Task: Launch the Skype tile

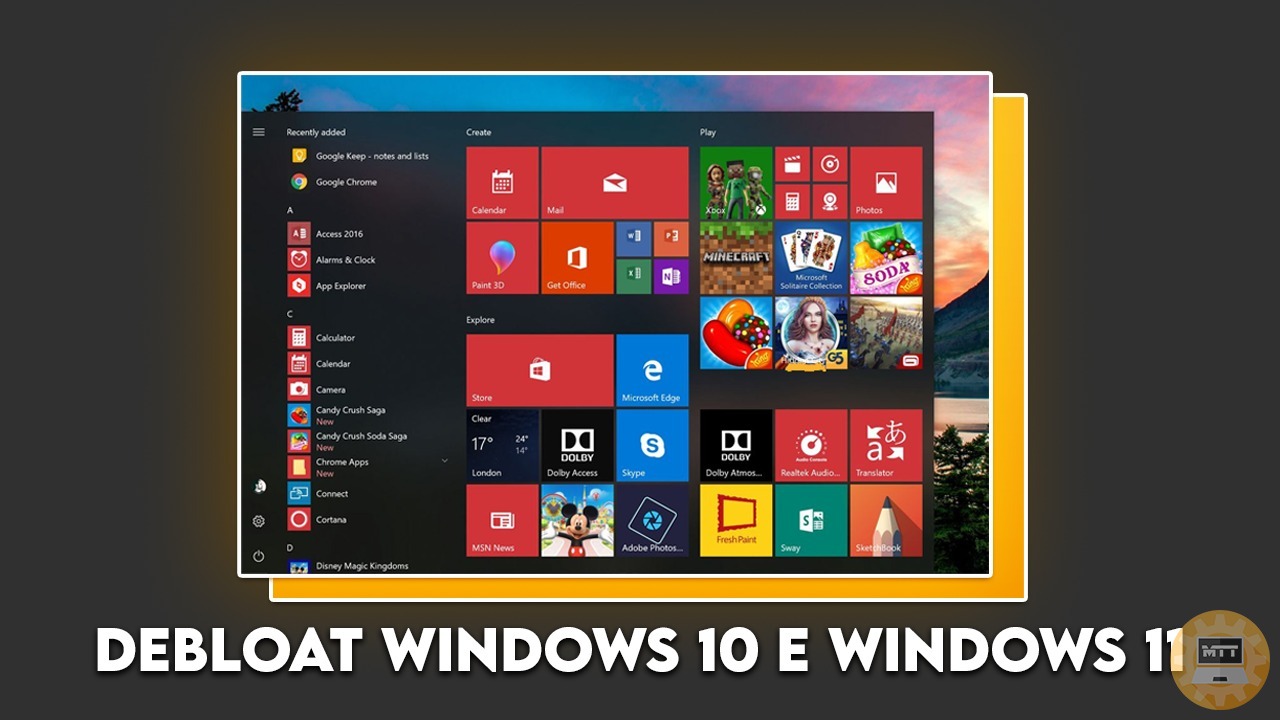Action: [653, 445]
